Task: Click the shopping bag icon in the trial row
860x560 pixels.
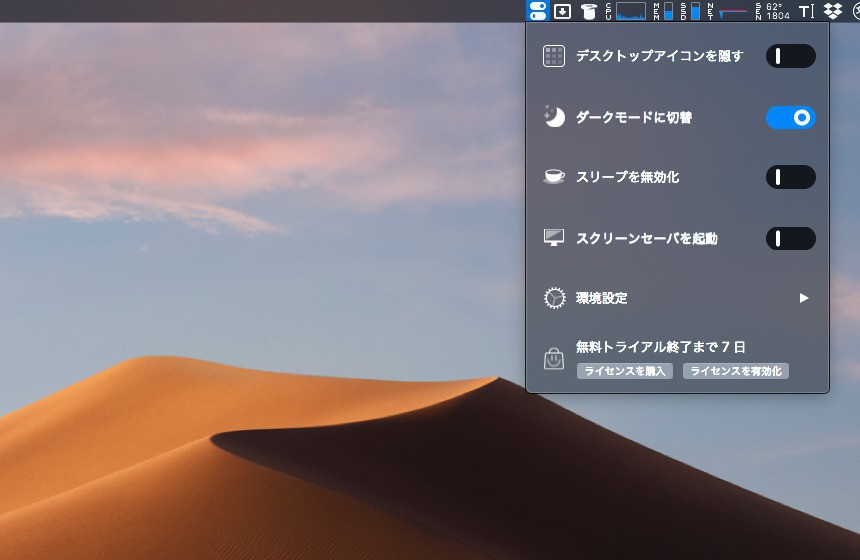Action: pyautogui.click(x=554, y=359)
